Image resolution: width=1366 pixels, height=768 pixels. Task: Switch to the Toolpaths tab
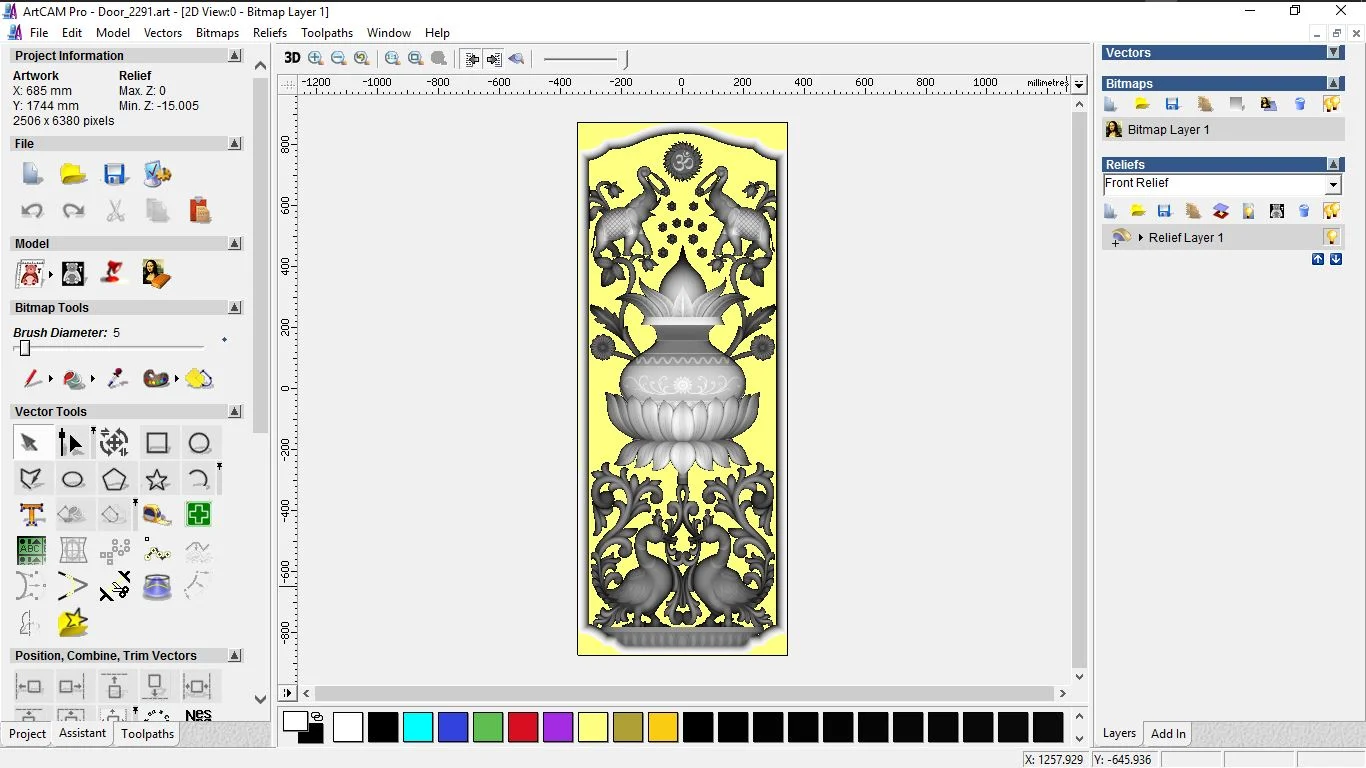coord(148,734)
